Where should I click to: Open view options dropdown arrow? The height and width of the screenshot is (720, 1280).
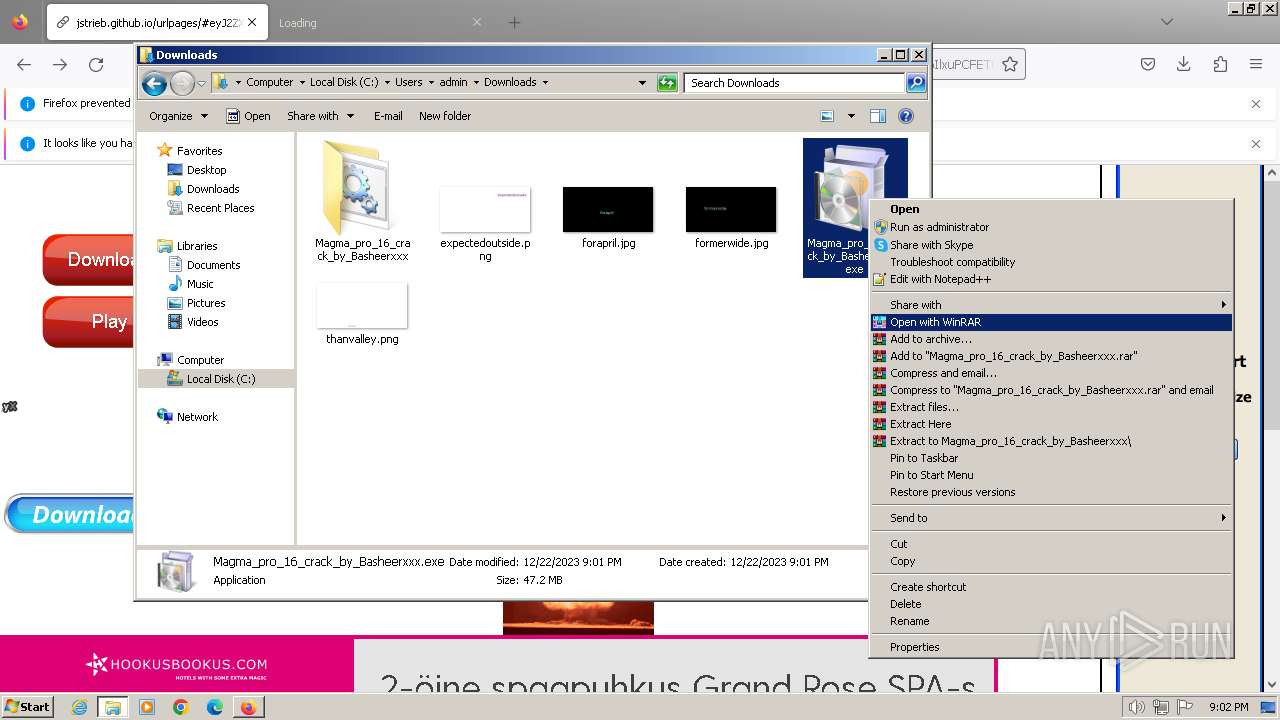click(851, 116)
